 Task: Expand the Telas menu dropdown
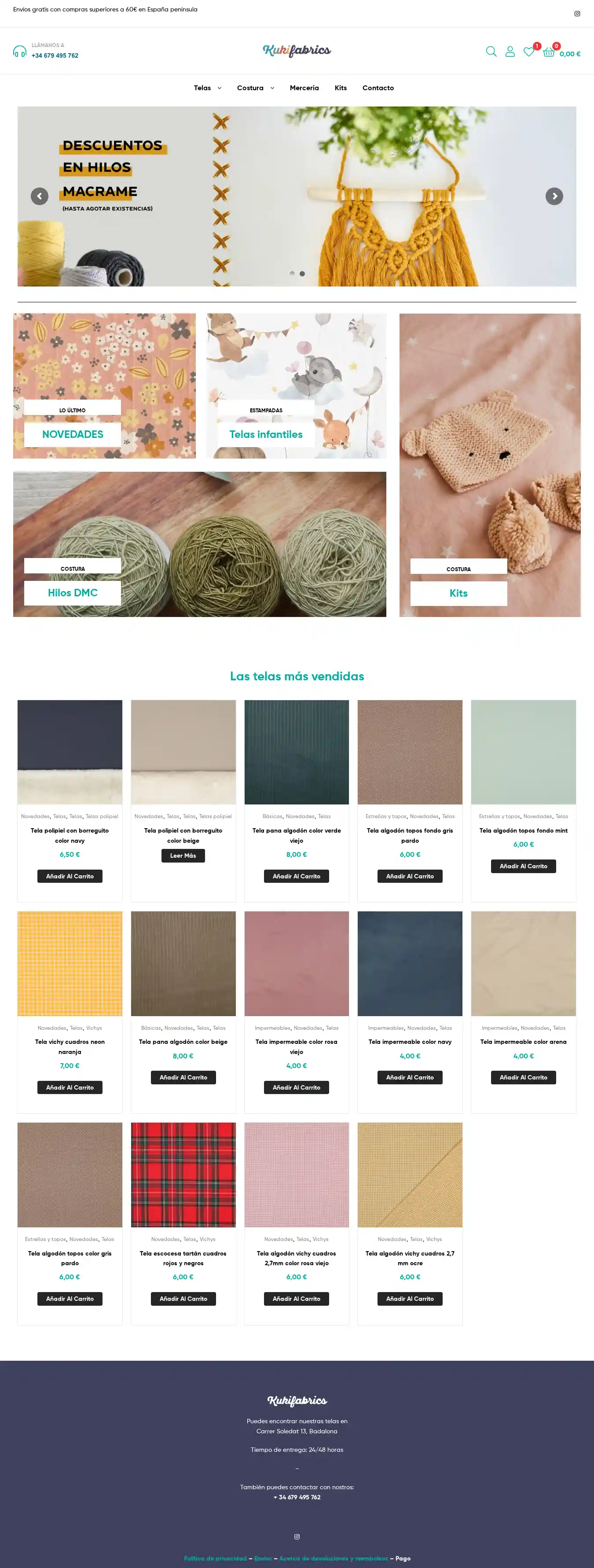click(x=208, y=88)
